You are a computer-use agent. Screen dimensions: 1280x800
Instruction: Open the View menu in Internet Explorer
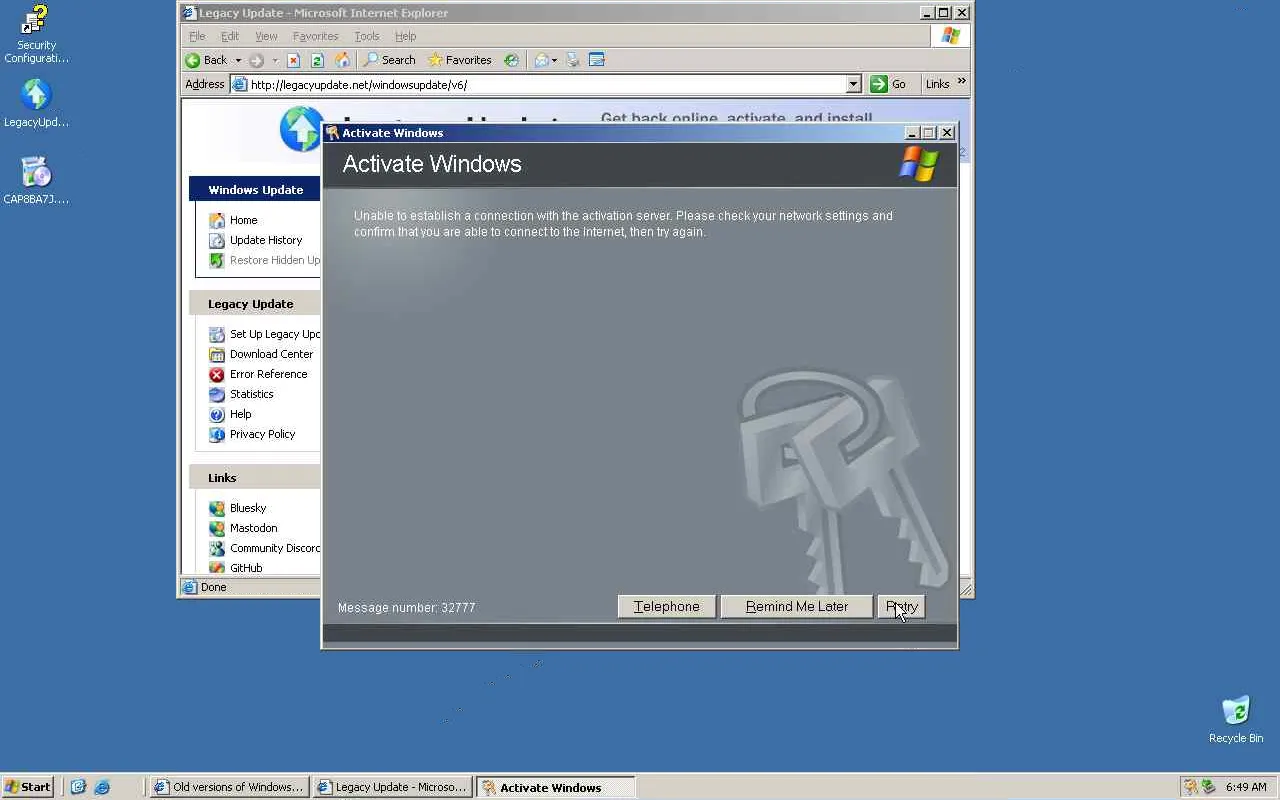pos(266,36)
